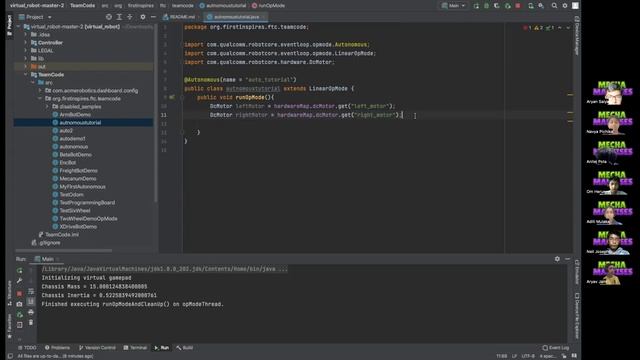The height and width of the screenshot is (360, 640).
Task: Open Terminal tool window tab
Action: pos(135,348)
